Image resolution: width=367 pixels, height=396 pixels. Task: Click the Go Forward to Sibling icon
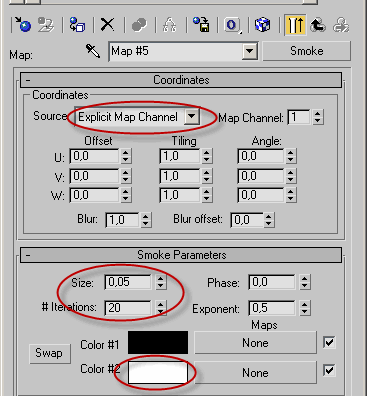click(341, 25)
